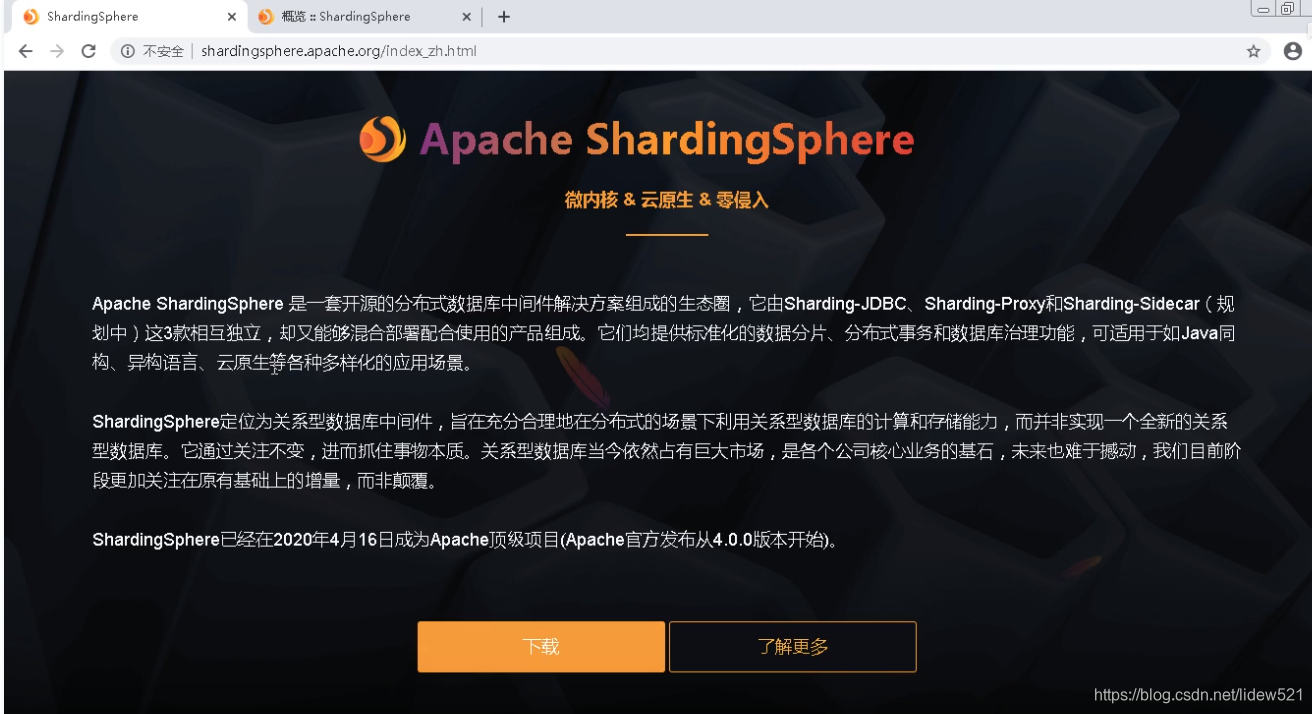
Task: Close the first ShardingSphere tab
Action: point(232,17)
